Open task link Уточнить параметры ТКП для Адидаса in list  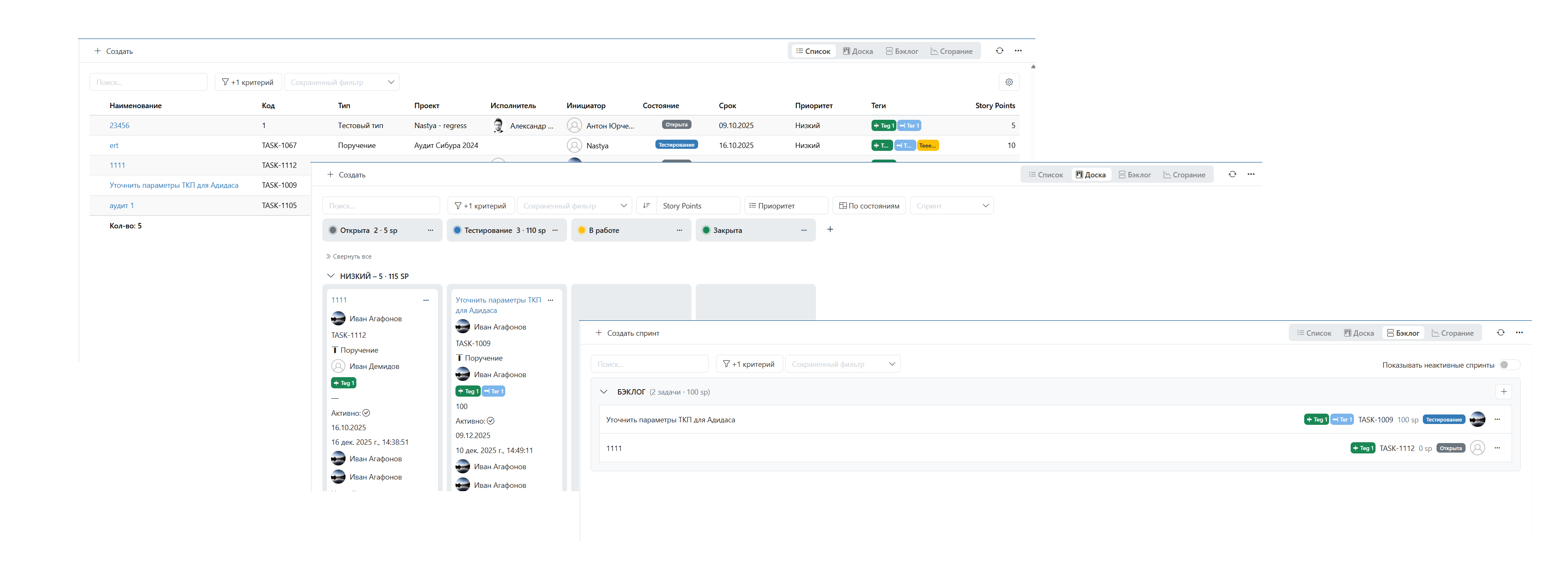pyautogui.click(x=173, y=186)
